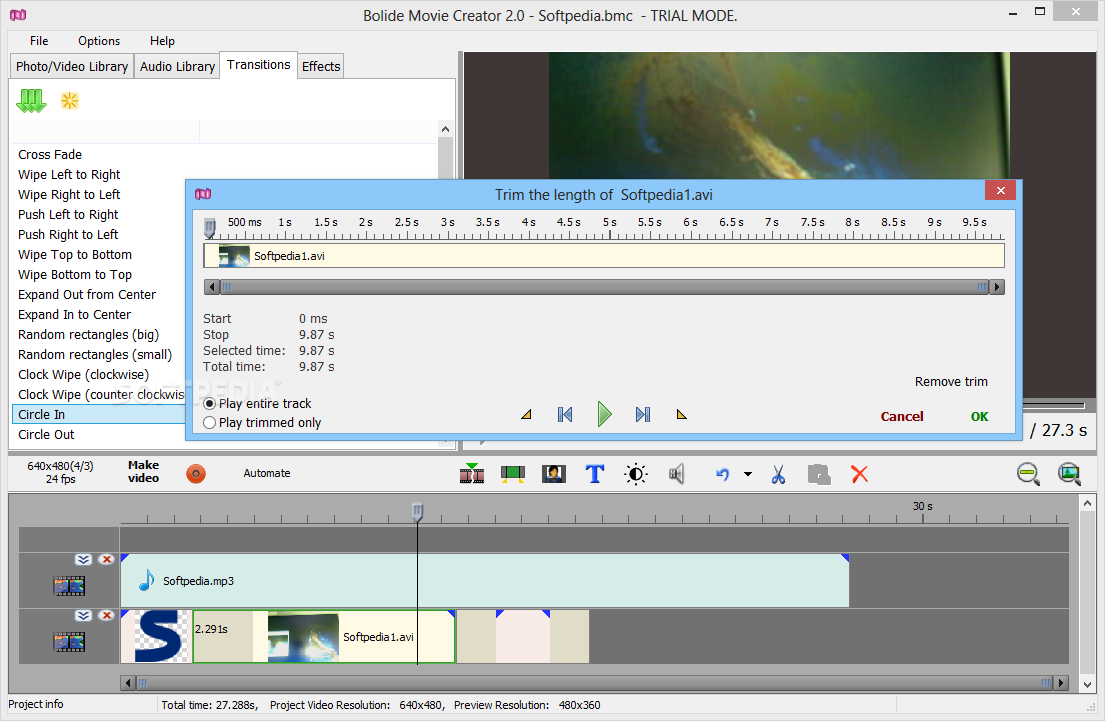
Task: Open the Options menu
Action: [99, 41]
